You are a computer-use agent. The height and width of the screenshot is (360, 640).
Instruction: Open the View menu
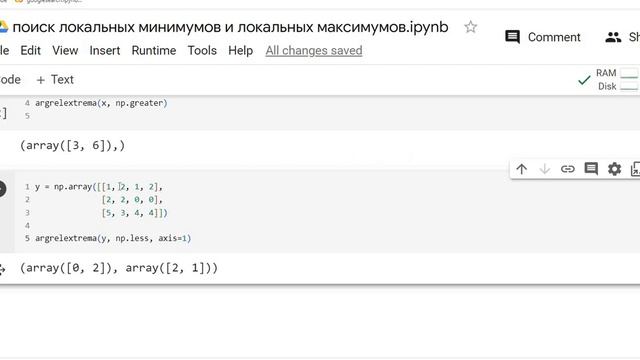click(x=65, y=51)
